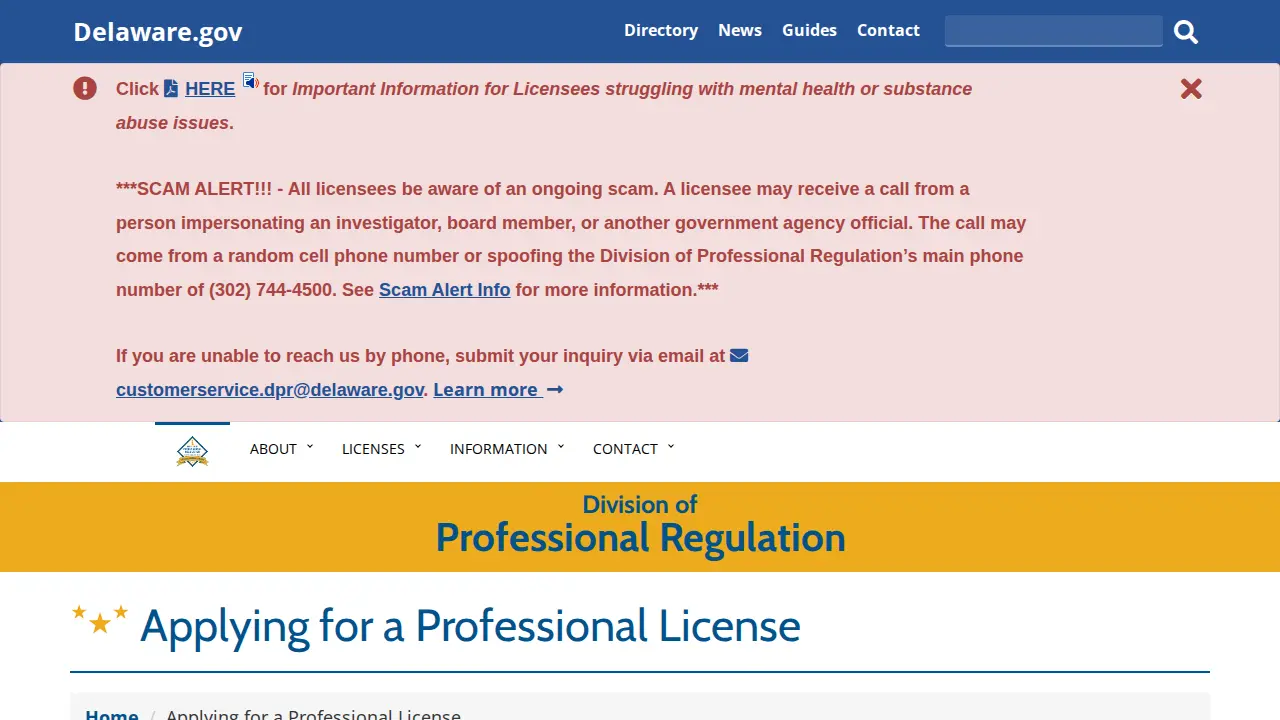Click the search magnifier icon
The image size is (1280, 720).
tap(1186, 32)
